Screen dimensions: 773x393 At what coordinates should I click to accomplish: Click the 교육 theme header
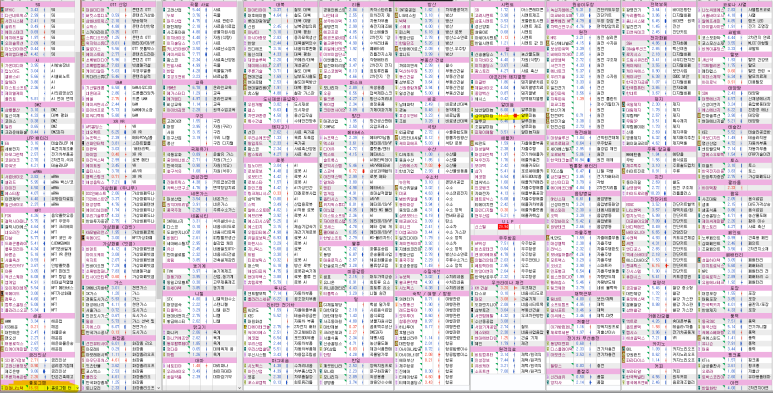pos(200,82)
